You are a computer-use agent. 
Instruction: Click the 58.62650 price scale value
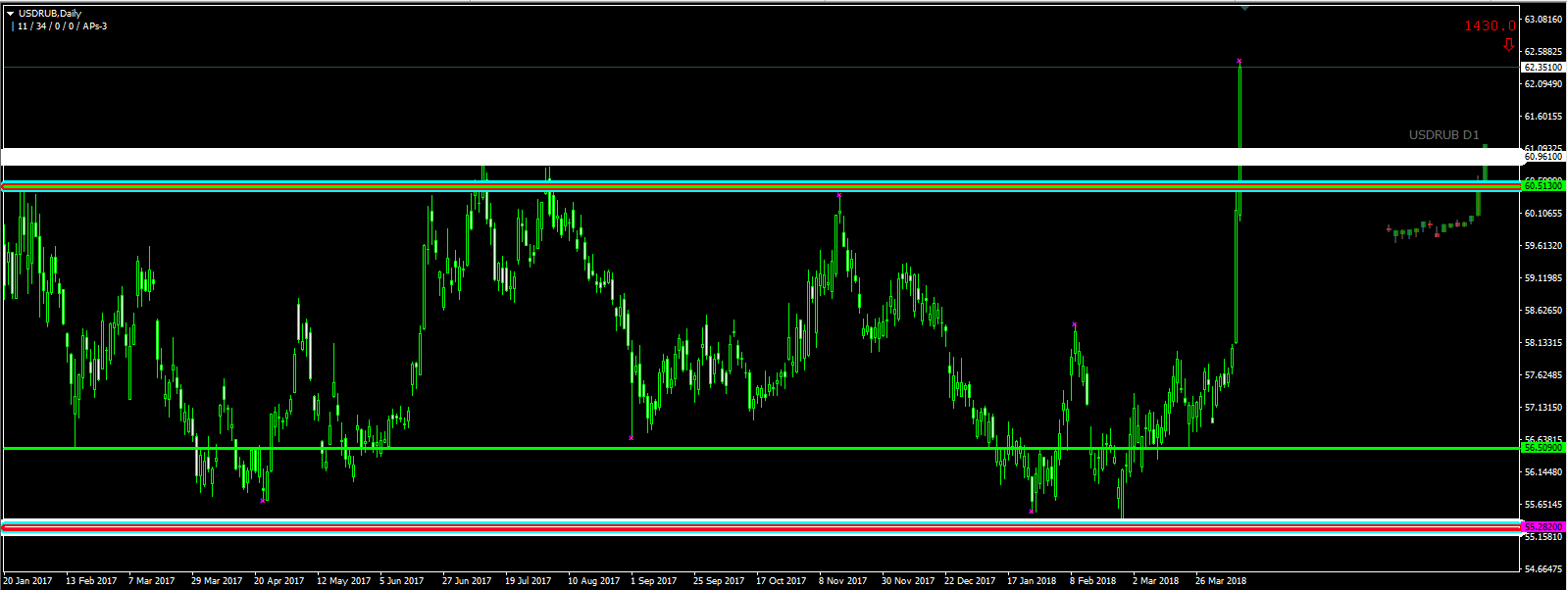pos(1543,311)
